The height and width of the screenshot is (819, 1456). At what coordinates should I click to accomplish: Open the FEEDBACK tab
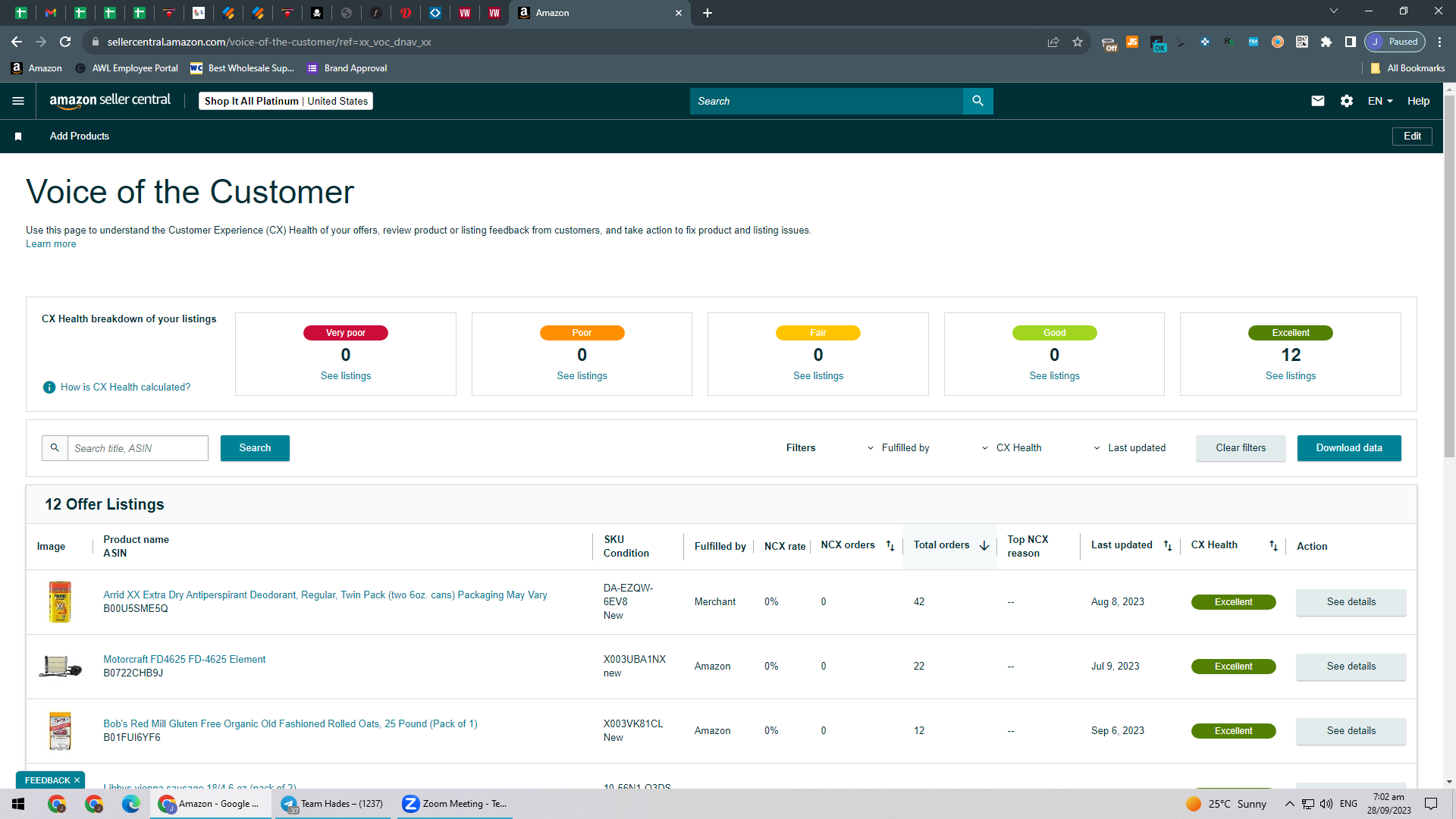(47, 780)
